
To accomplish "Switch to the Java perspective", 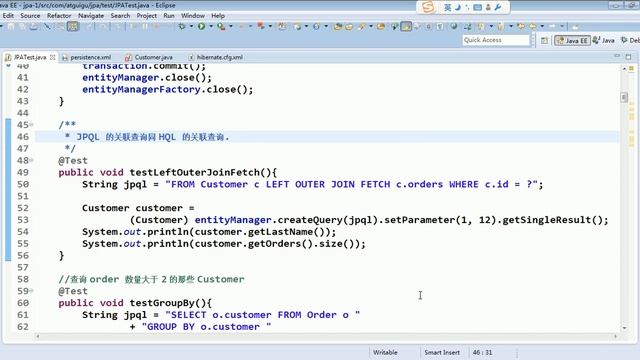I will tap(604, 40).
